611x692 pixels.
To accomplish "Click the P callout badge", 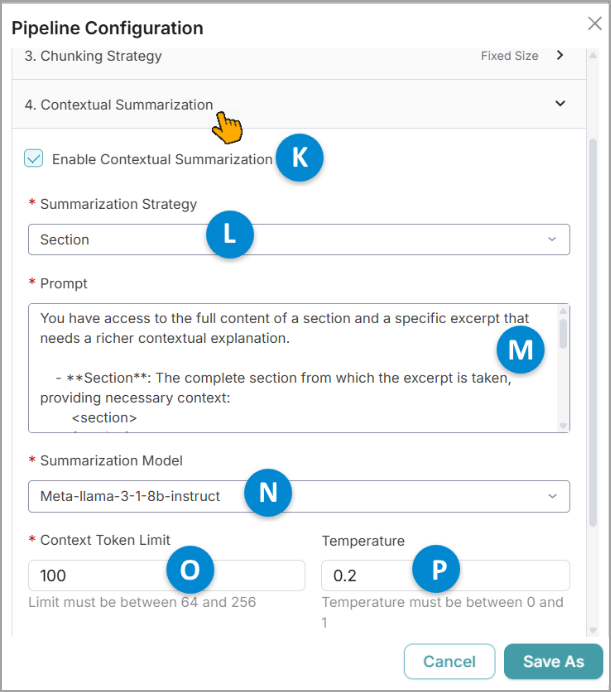I will (436, 569).
